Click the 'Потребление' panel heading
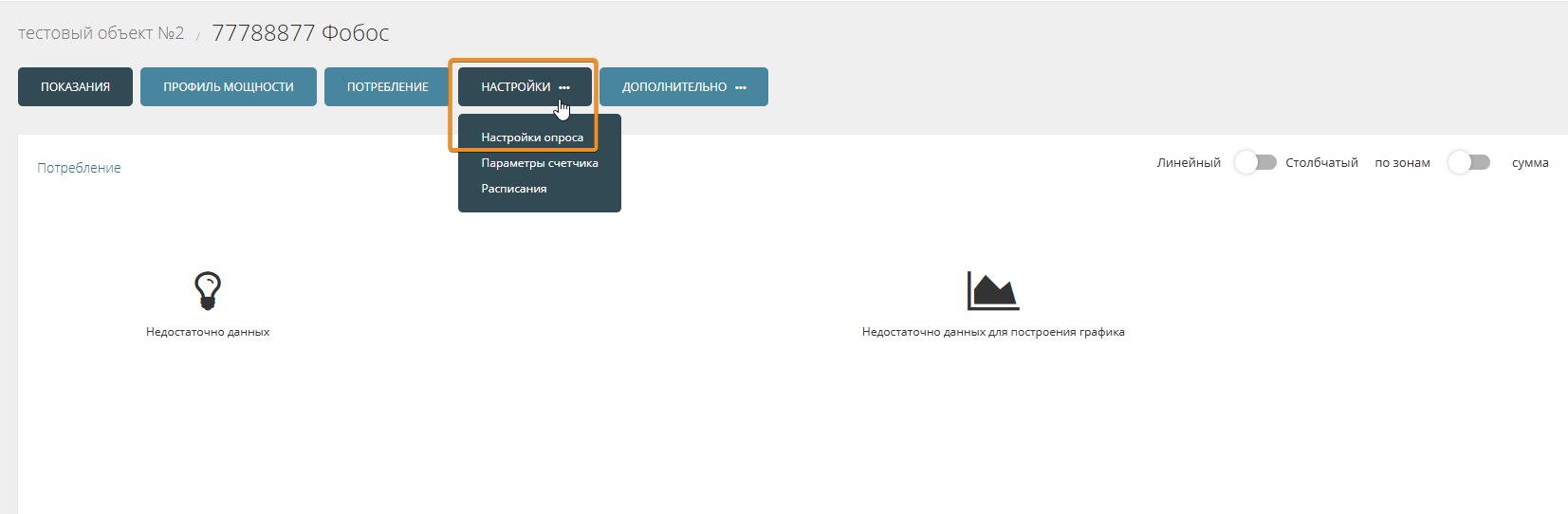This screenshot has width=1568, height=514. (79, 168)
